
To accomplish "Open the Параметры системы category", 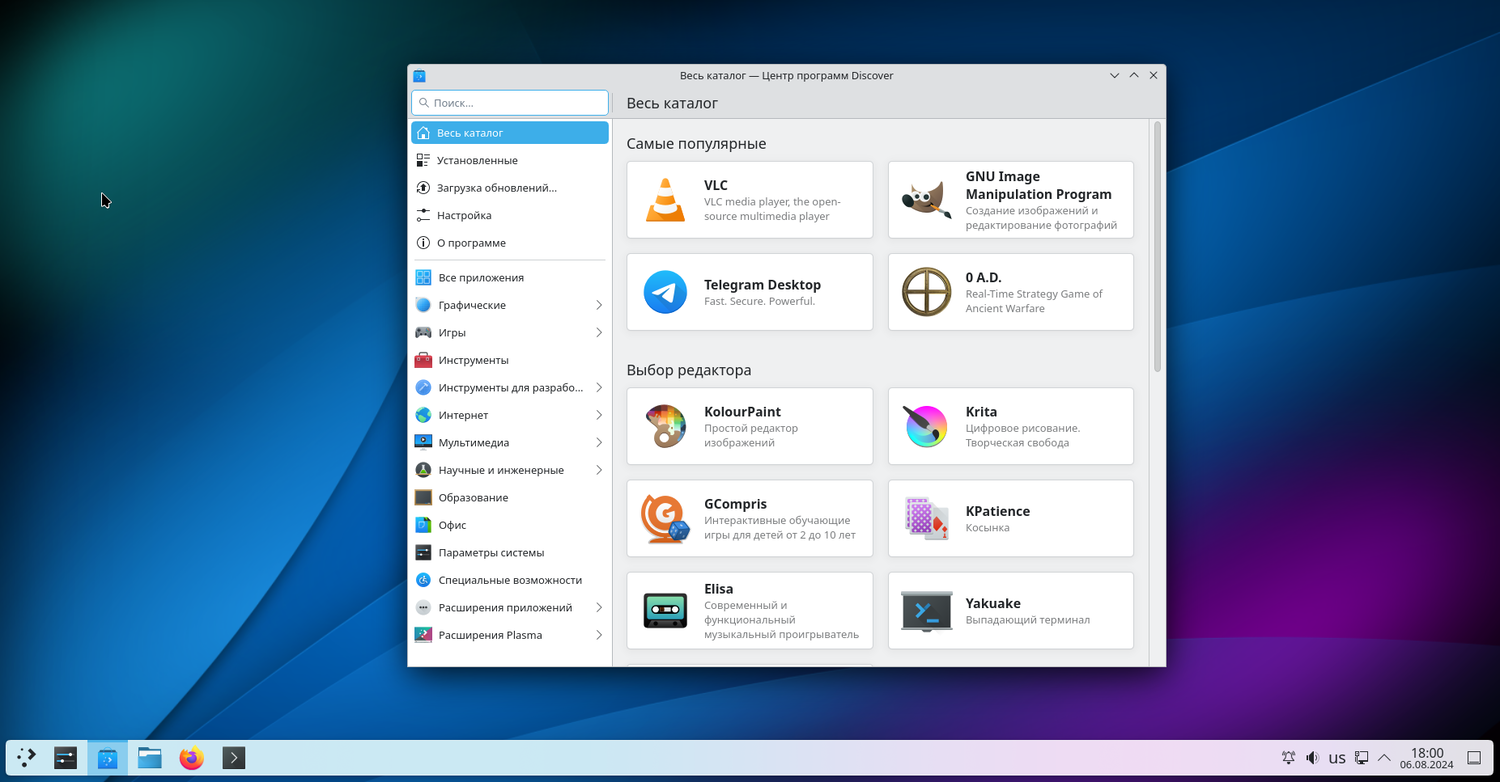I will (x=510, y=552).
